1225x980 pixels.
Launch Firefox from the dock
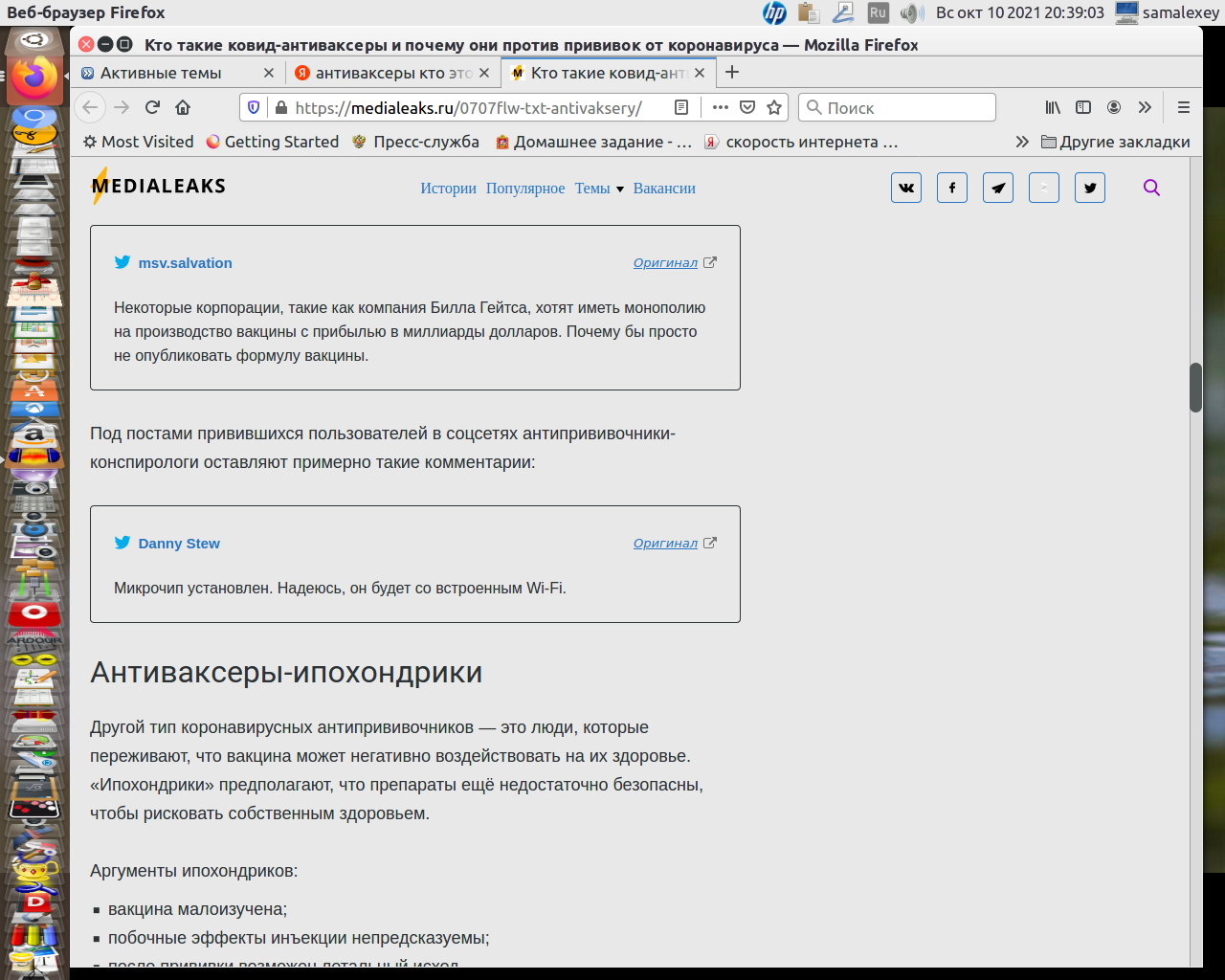click(x=34, y=78)
